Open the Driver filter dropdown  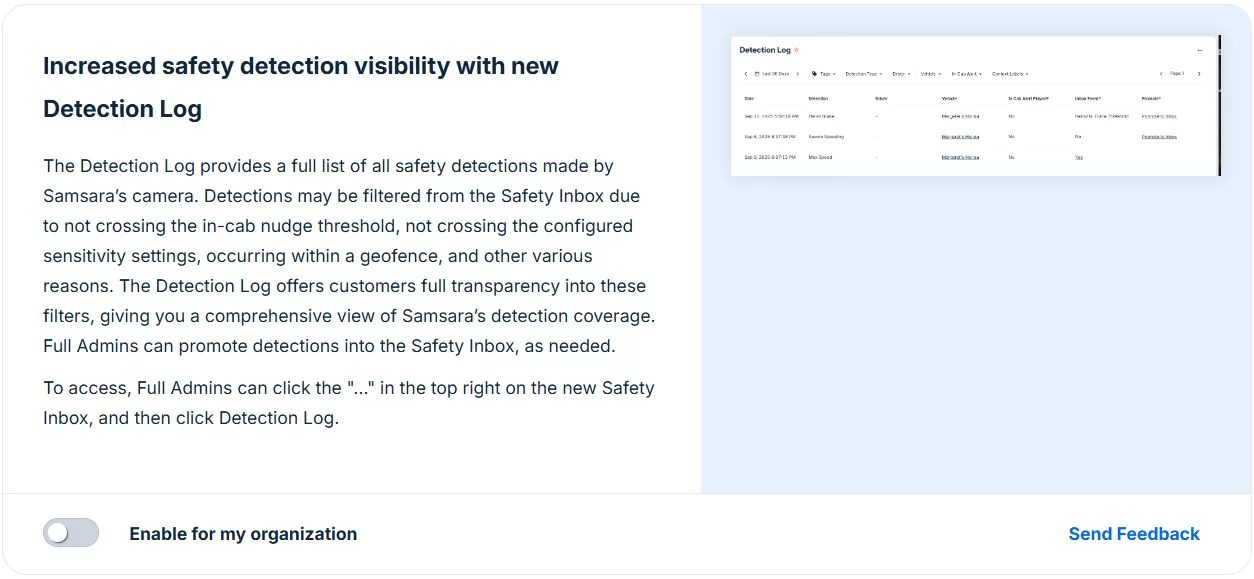(x=900, y=74)
